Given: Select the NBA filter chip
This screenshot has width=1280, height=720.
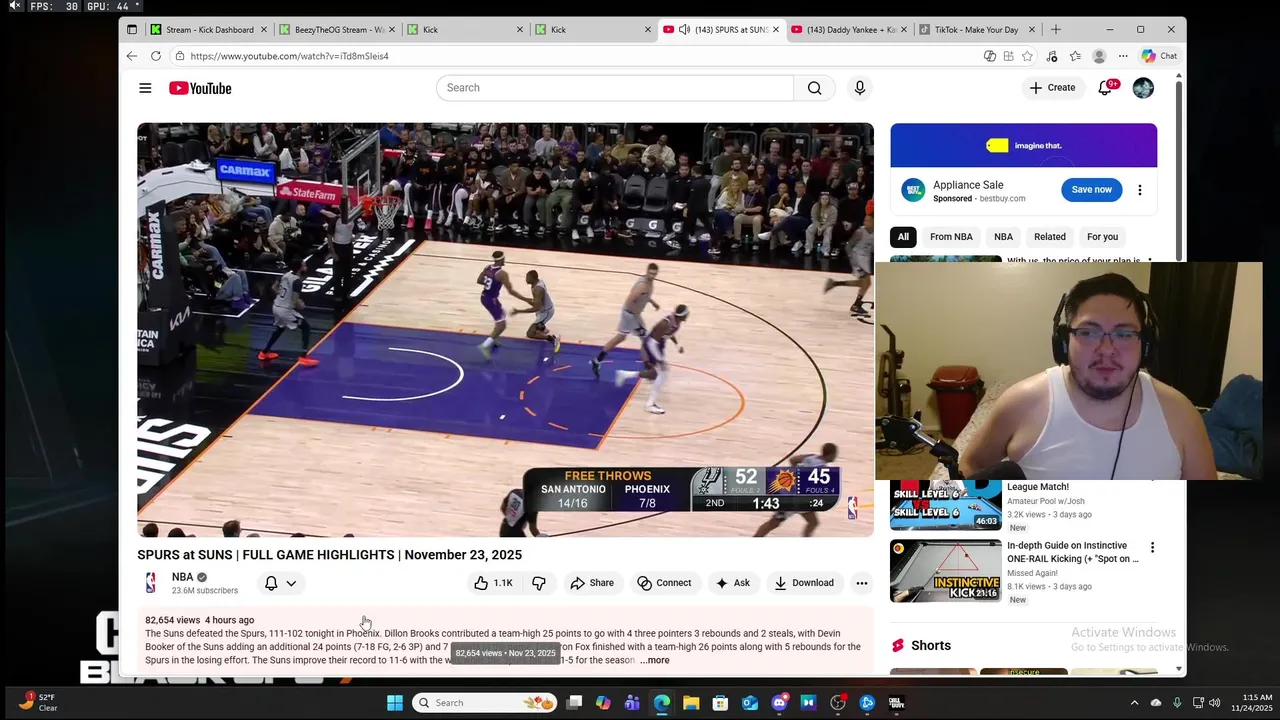Looking at the screenshot, I should click(x=1003, y=237).
